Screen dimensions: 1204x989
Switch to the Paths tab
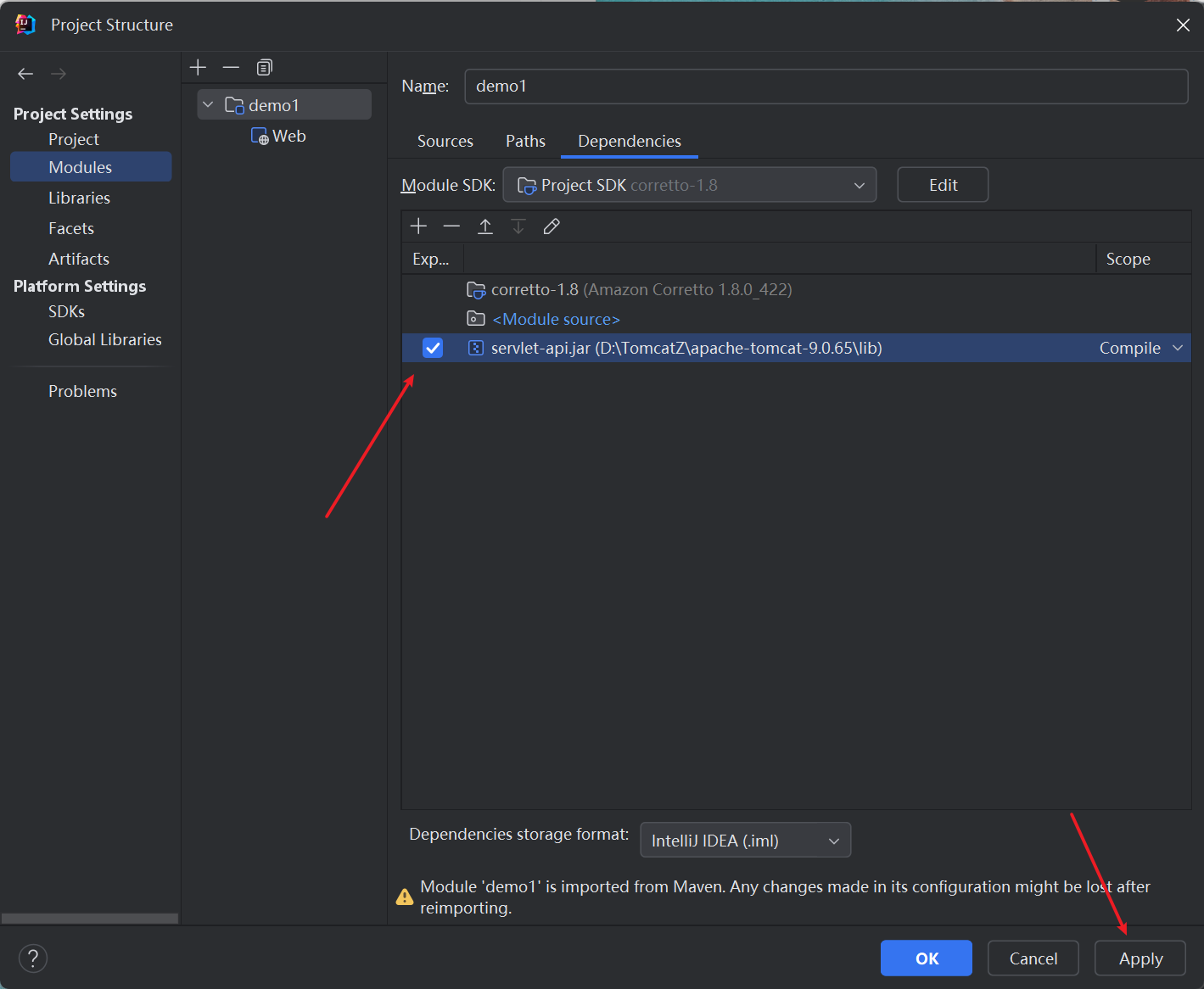(525, 141)
